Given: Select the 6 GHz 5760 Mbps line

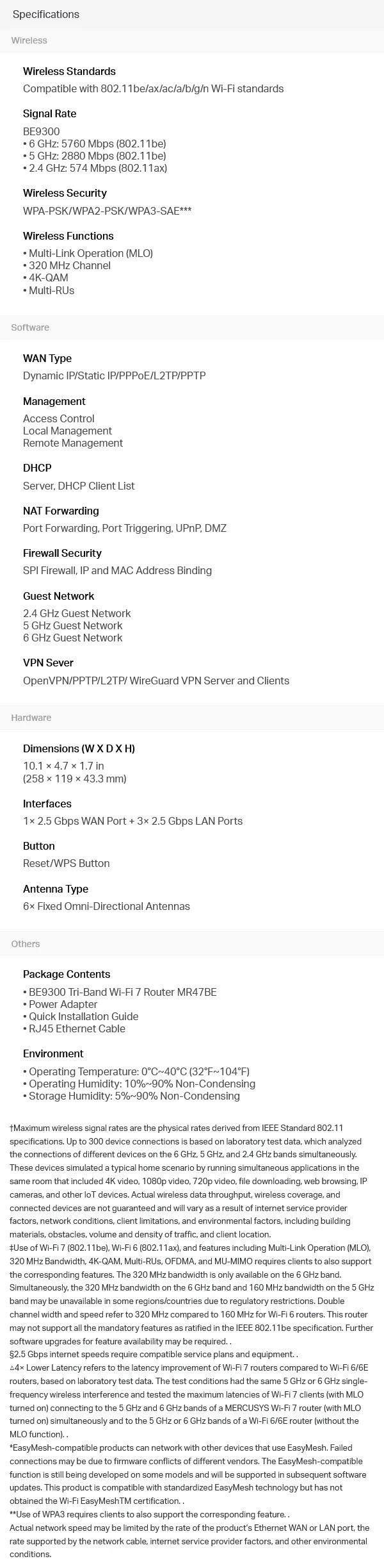Looking at the screenshot, I should [x=94, y=144].
